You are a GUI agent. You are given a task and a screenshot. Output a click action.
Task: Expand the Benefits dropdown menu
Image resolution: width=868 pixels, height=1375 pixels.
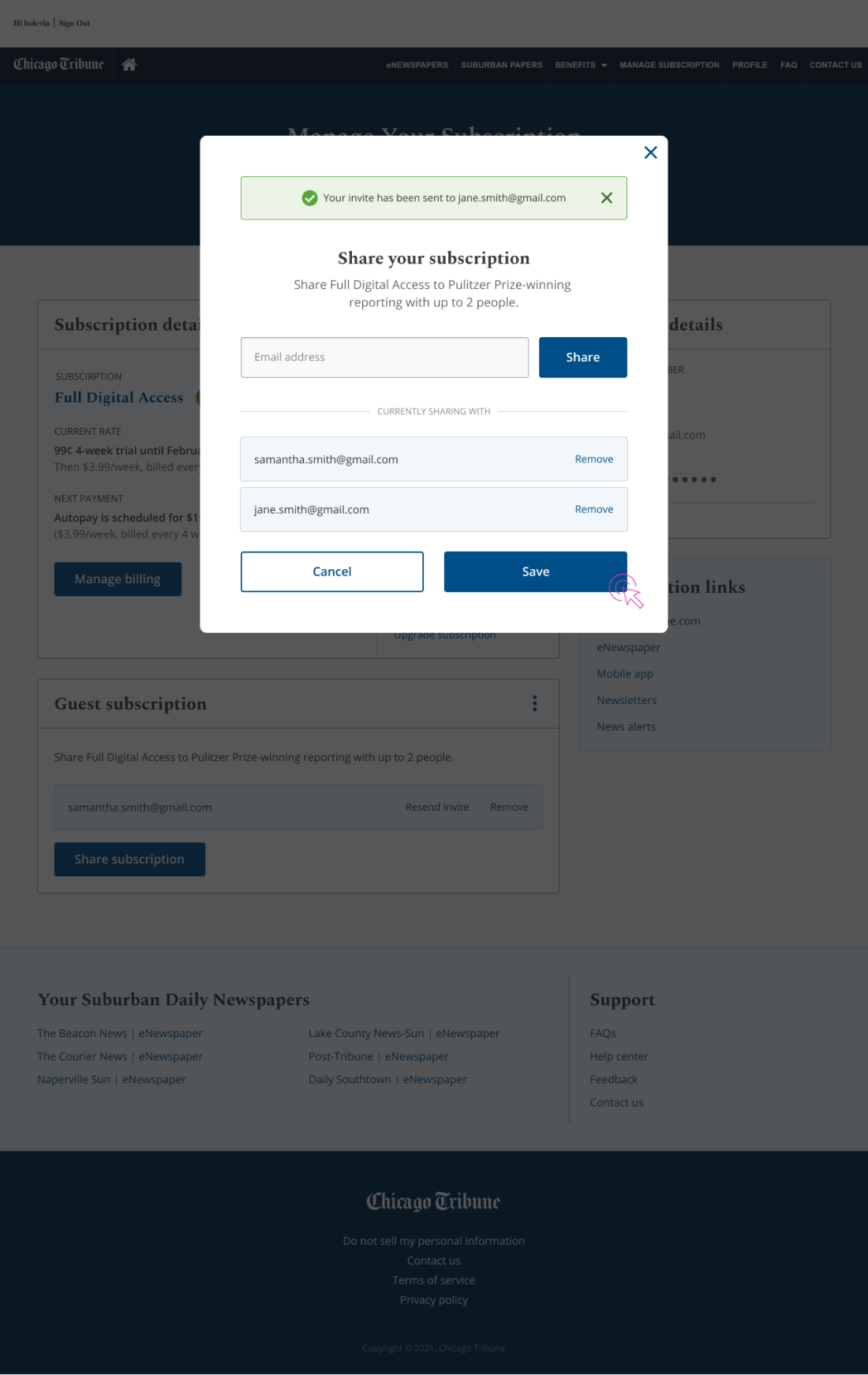[581, 65]
